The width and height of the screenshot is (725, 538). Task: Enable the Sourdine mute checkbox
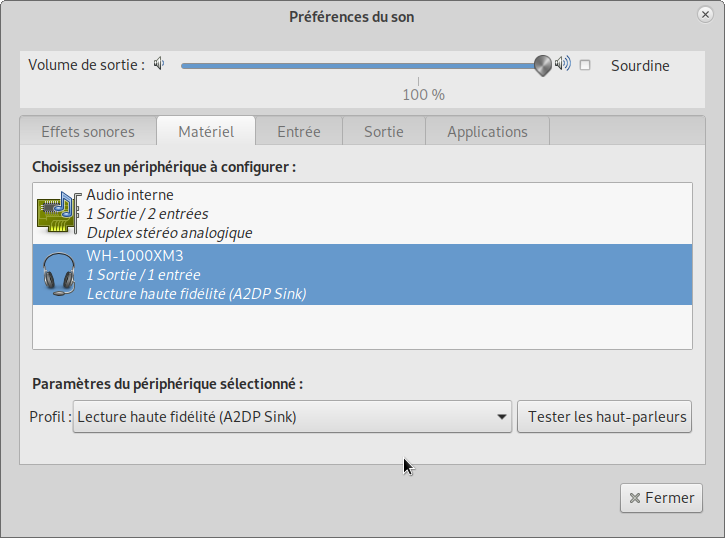pyautogui.click(x=586, y=66)
